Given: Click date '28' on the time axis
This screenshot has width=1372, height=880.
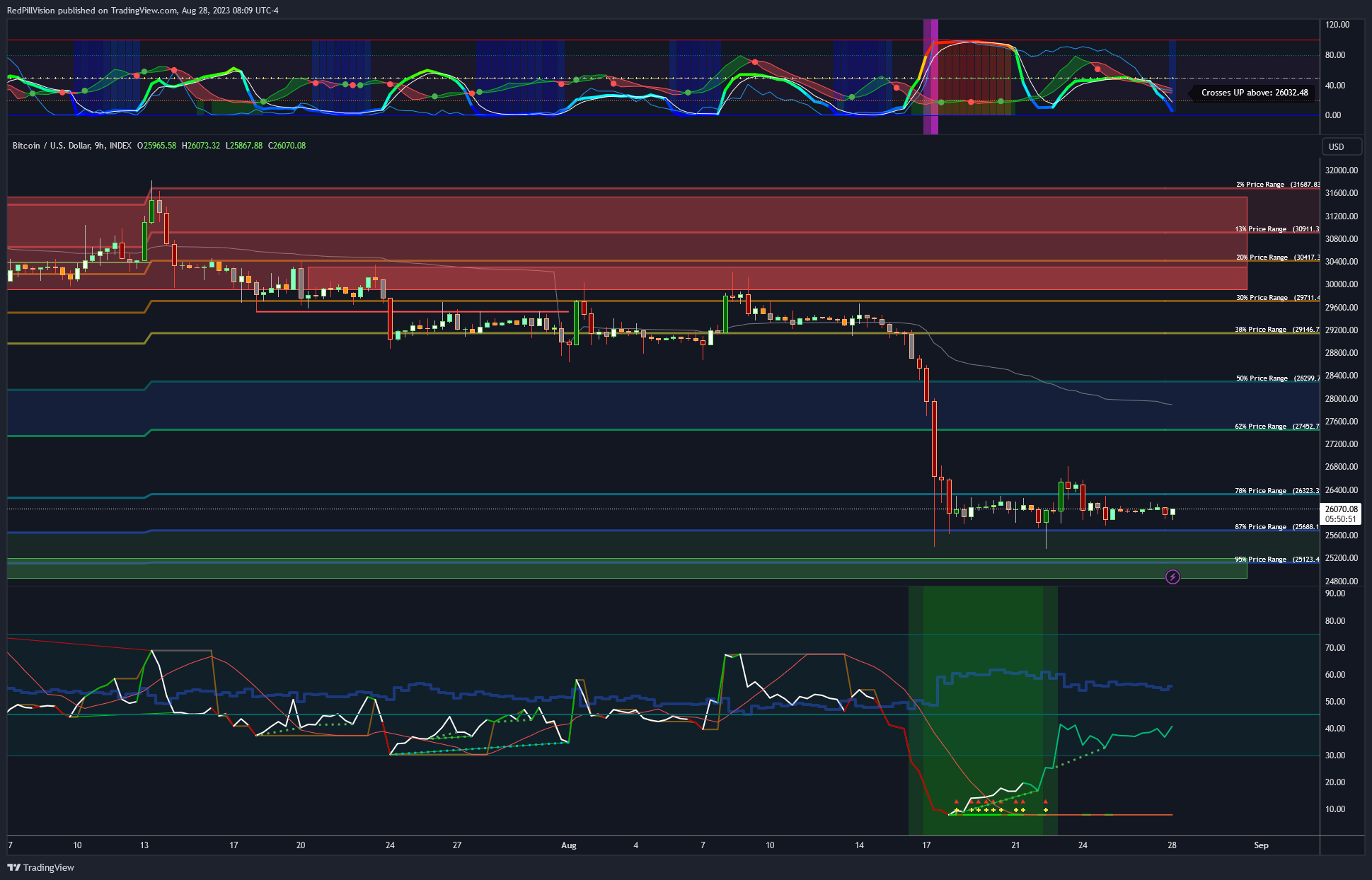Looking at the screenshot, I should click(x=1172, y=845).
